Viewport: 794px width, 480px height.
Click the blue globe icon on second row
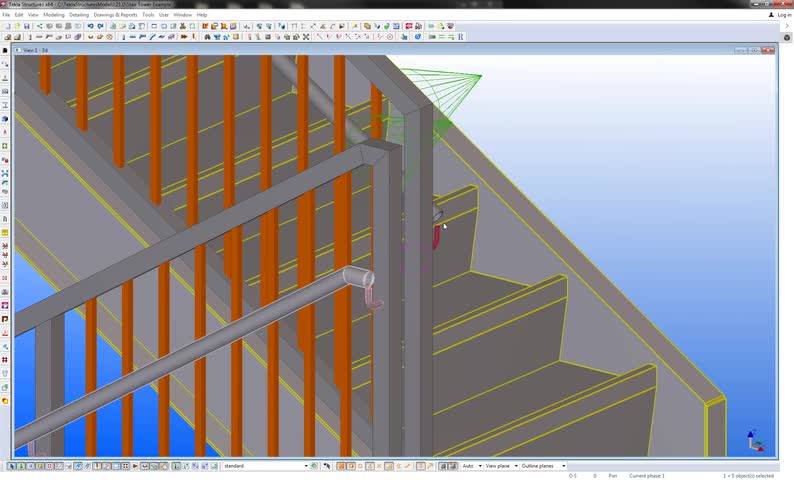(418, 36)
